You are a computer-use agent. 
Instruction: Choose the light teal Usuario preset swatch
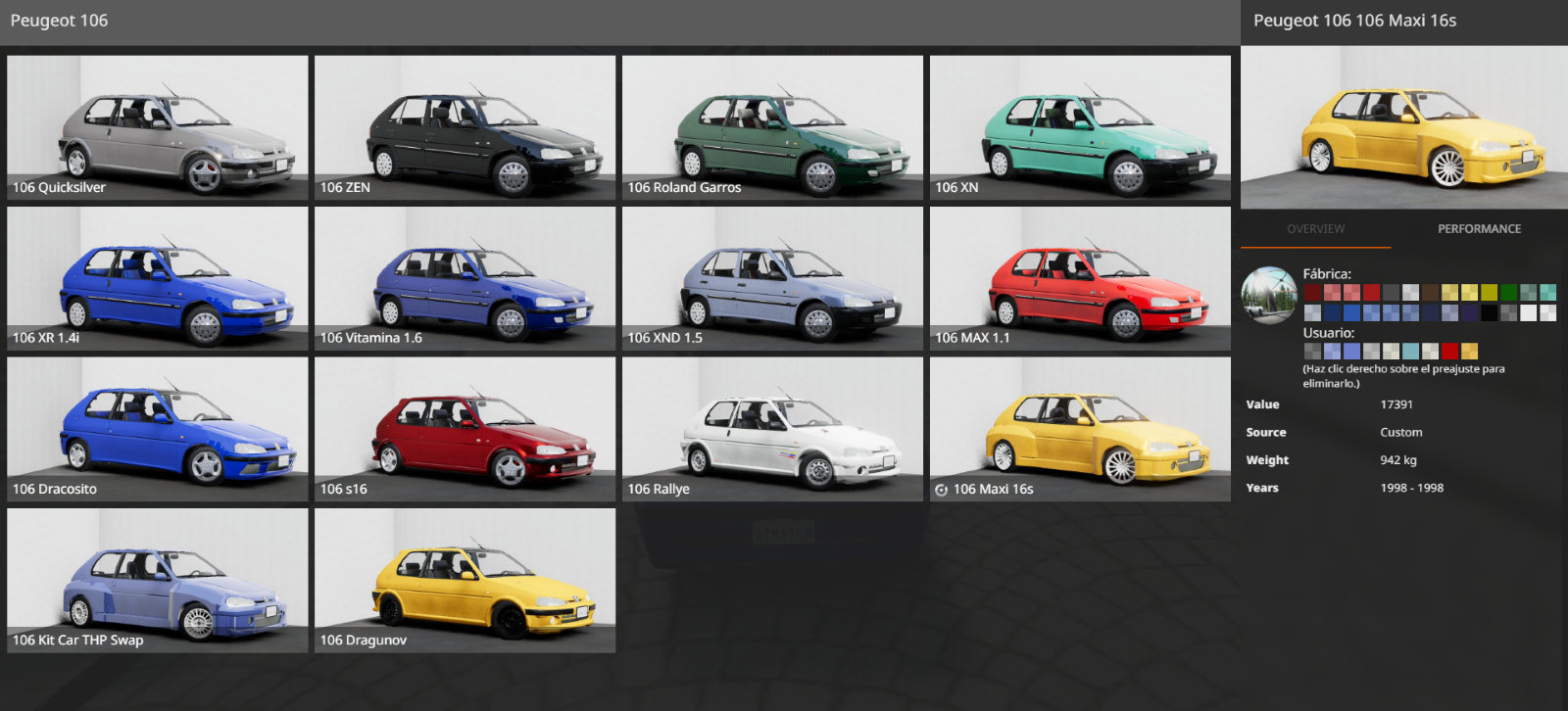[x=1410, y=351]
